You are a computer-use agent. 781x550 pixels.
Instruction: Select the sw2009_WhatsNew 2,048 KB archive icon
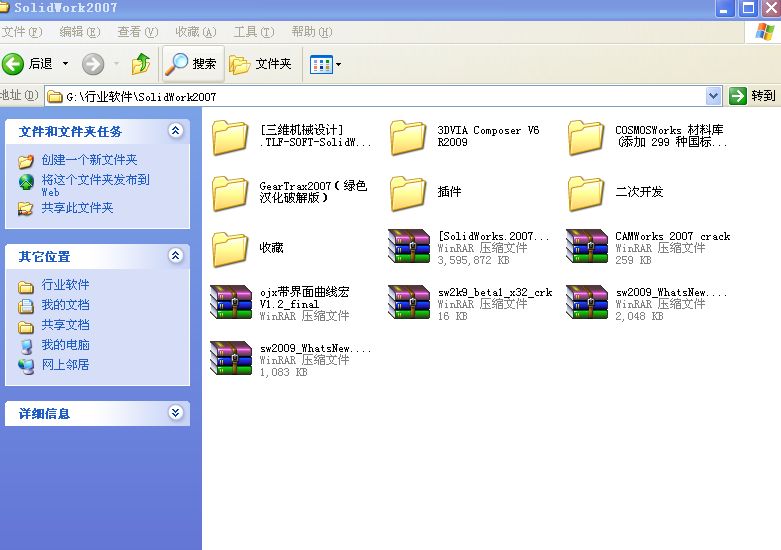tap(587, 302)
